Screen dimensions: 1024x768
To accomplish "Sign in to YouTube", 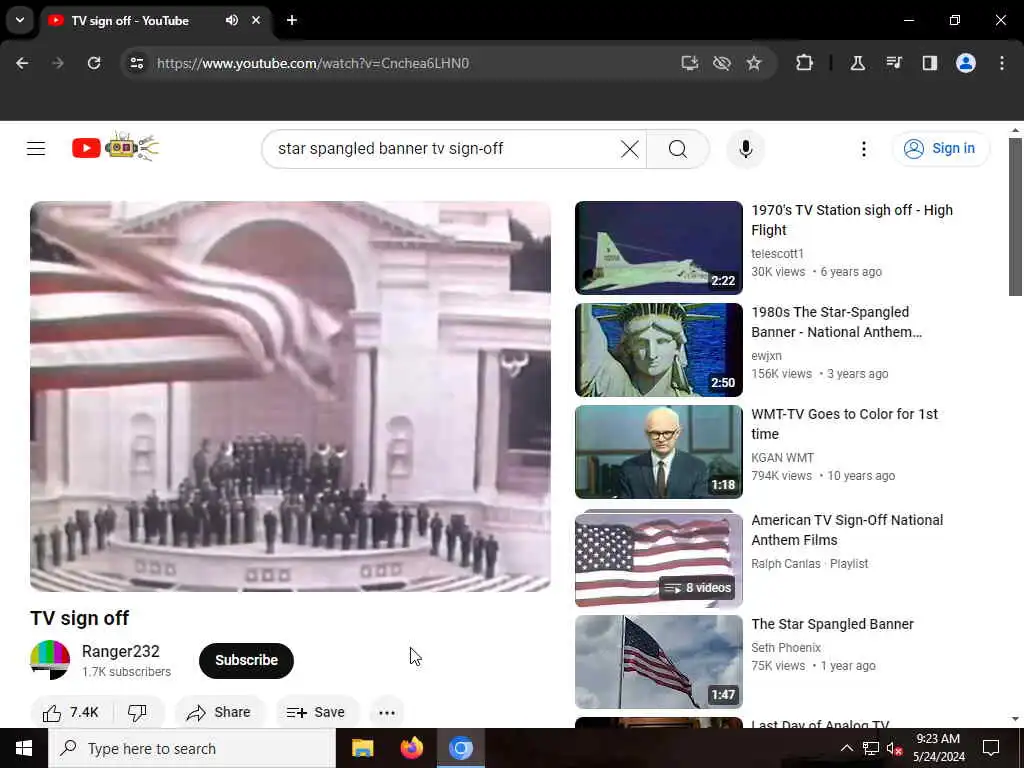I will pyautogui.click(x=940, y=149).
